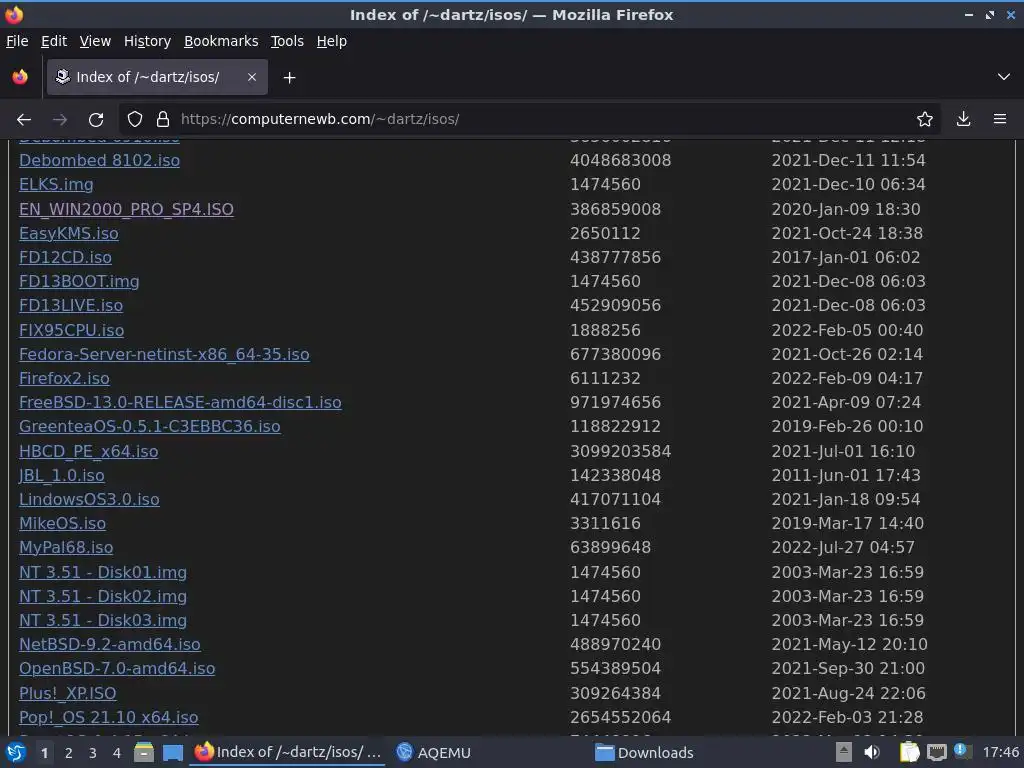1024x768 pixels.
Task: Open the file manager taskbar launcher
Action: [144, 753]
